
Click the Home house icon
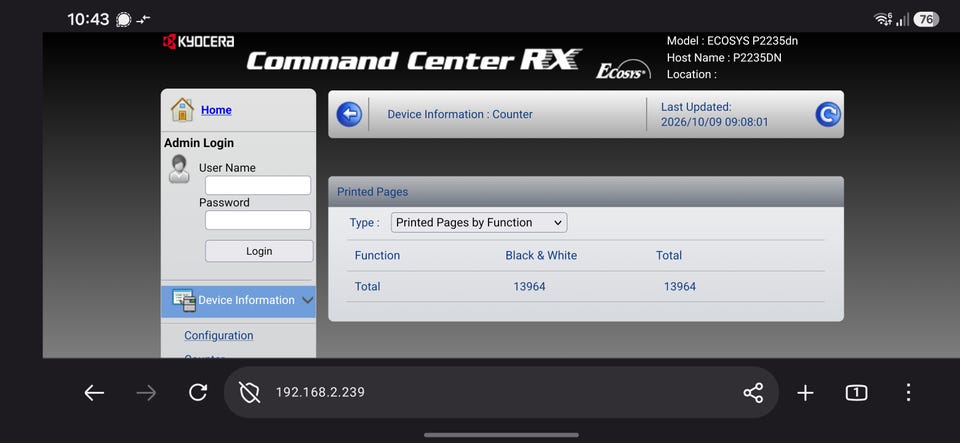(x=182, y=110)
